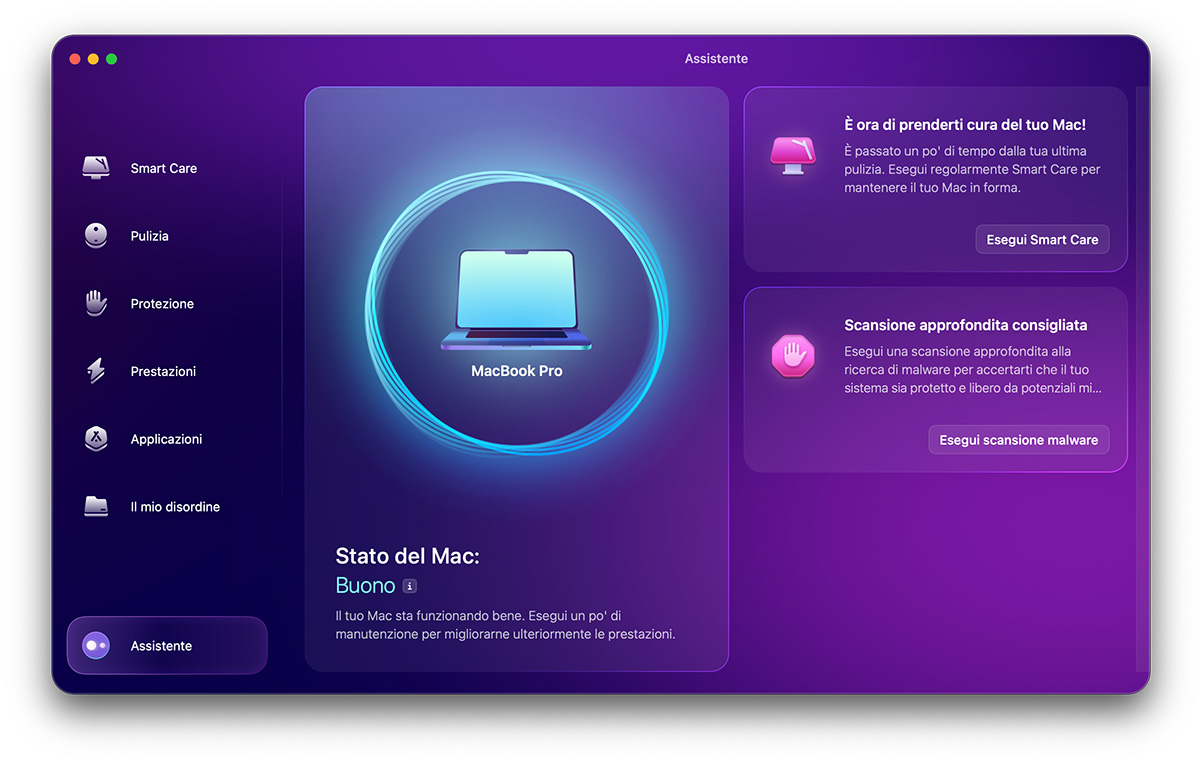Viewport: 1200px width, 761px height.
Task: Click the pink iMac icon in care card
Action: tap(793, 156)
